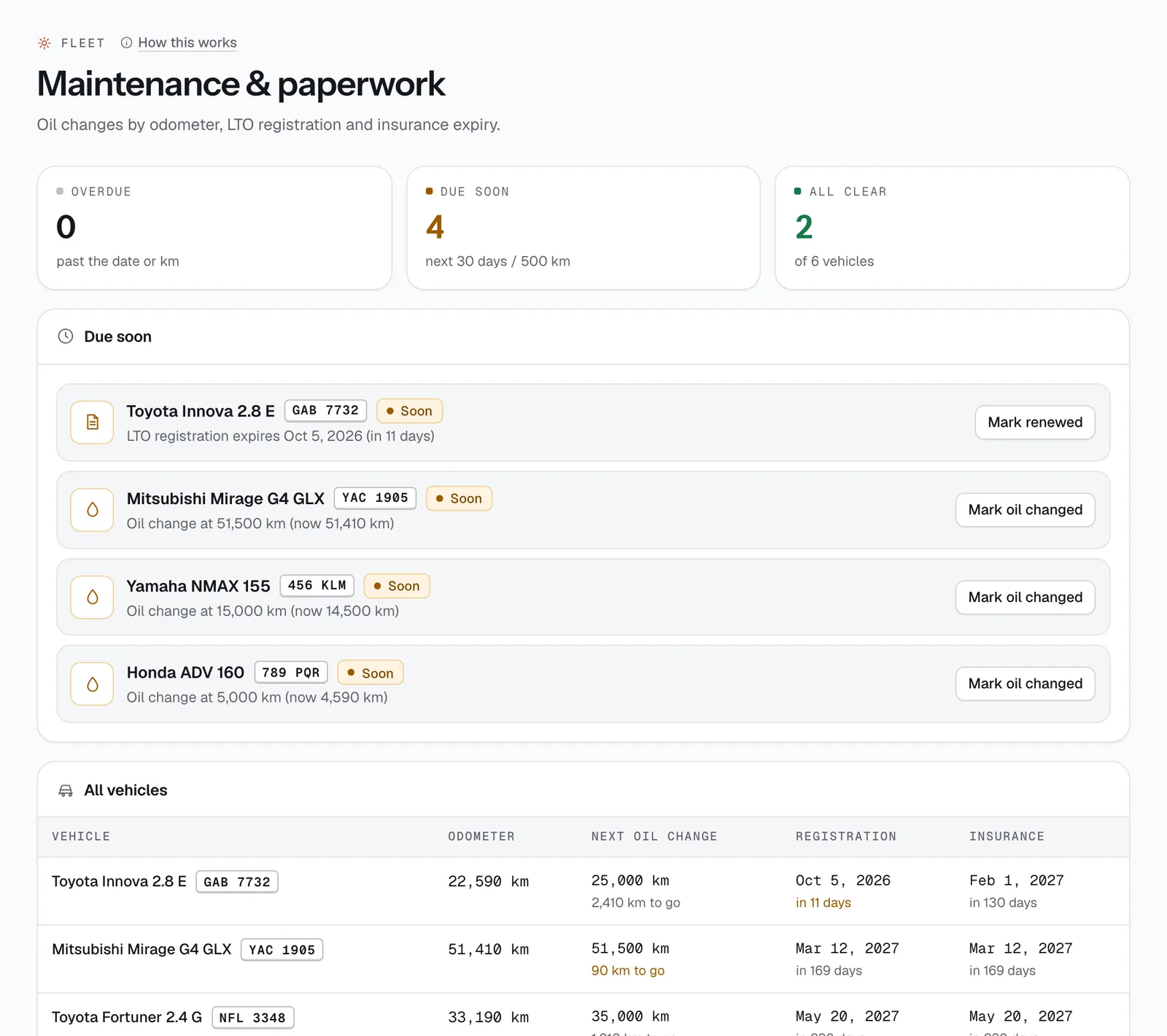Open the How this works link
The height and width of the screenshot is (1036, 1167).
pos(187,42)
